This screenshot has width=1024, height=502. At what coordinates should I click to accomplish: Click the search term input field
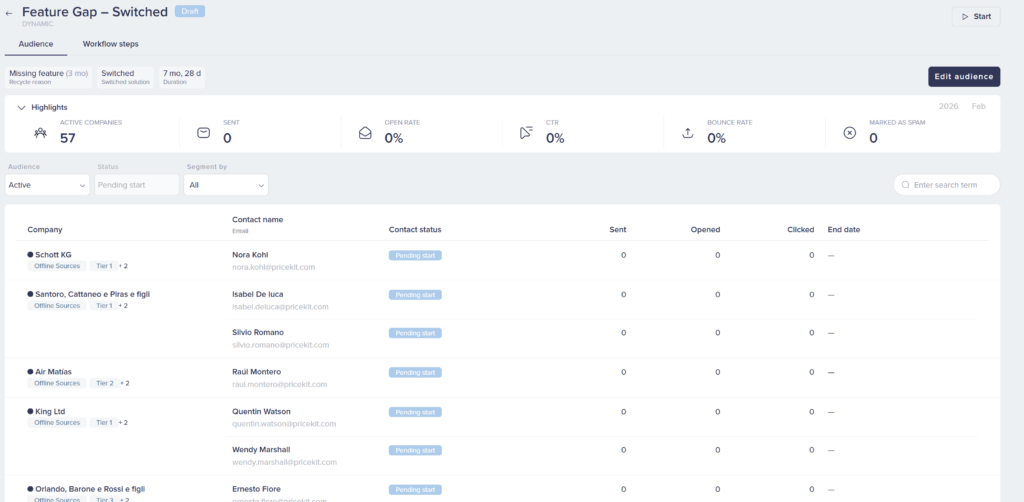(x=953, y=185)
